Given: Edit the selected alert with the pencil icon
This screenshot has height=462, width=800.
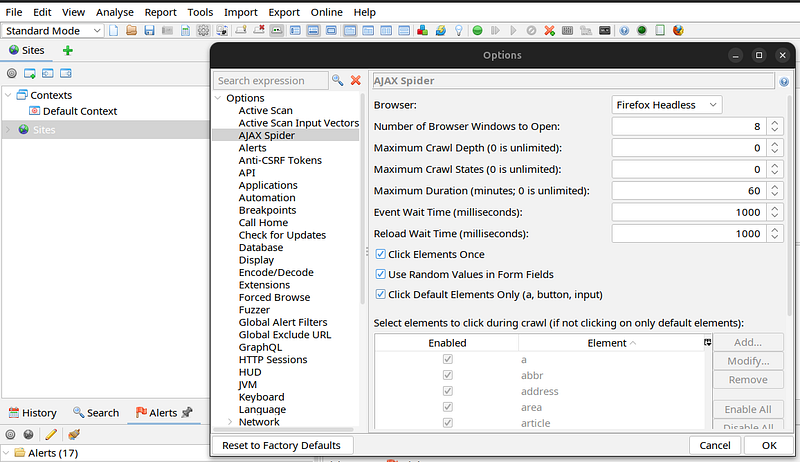Looking at the screenshot, I should pyautogui.click(x=51, y=434).
